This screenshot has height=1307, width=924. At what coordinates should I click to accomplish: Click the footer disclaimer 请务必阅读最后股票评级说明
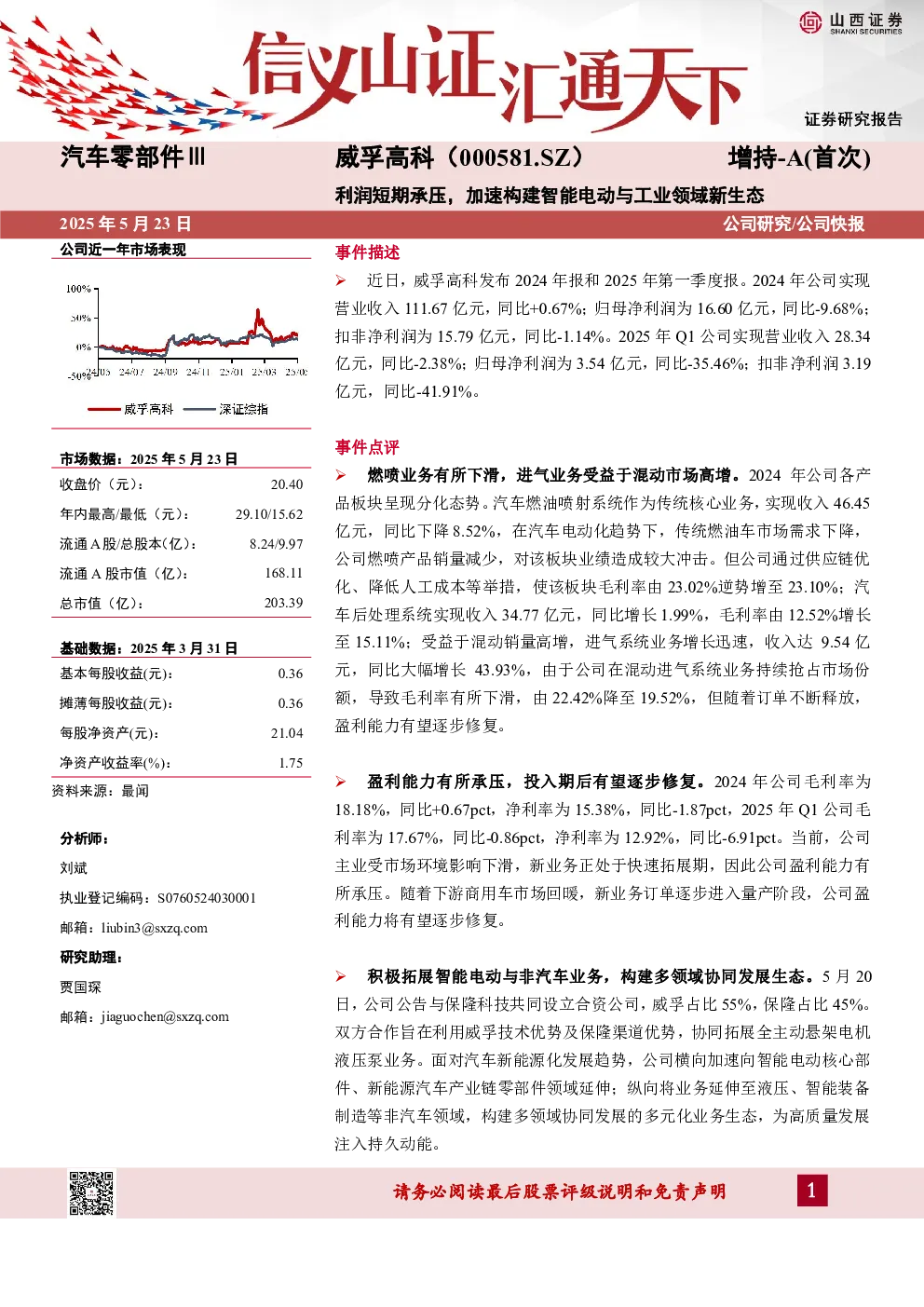pos(560,1191)
